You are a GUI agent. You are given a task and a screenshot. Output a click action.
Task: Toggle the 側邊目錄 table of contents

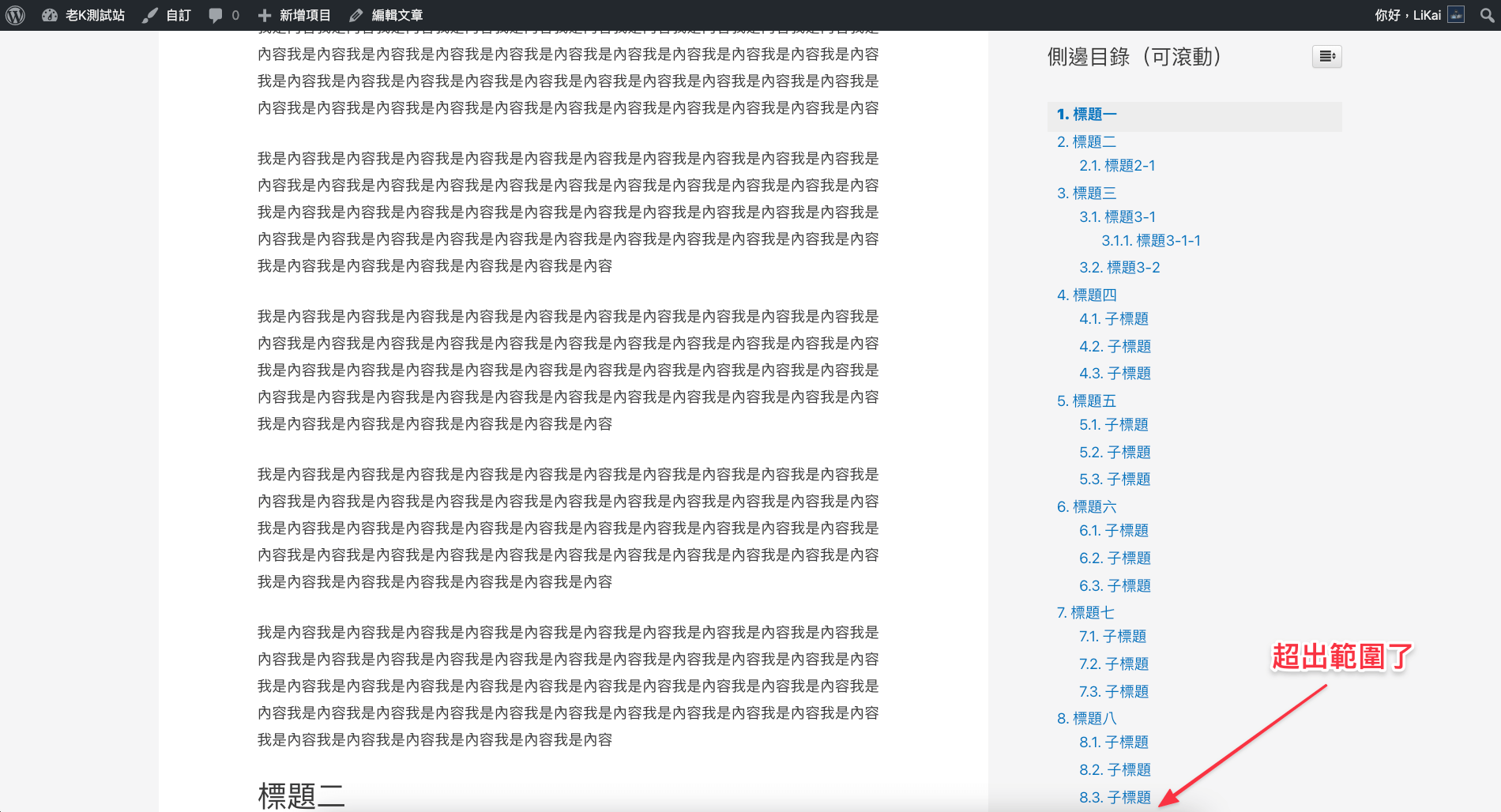tap(1327, 56)
